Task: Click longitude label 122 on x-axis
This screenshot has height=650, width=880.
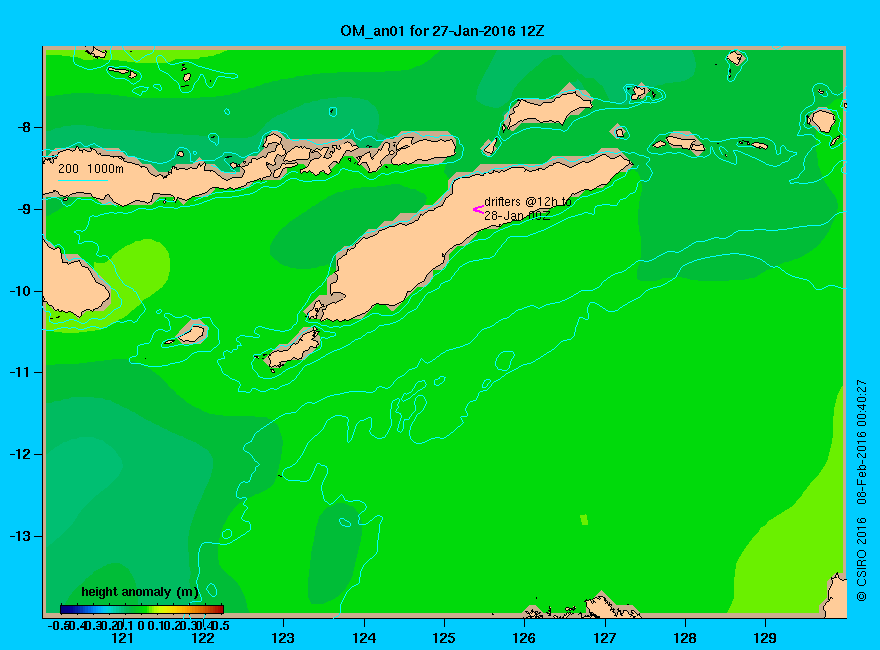Action: [203, 638]
